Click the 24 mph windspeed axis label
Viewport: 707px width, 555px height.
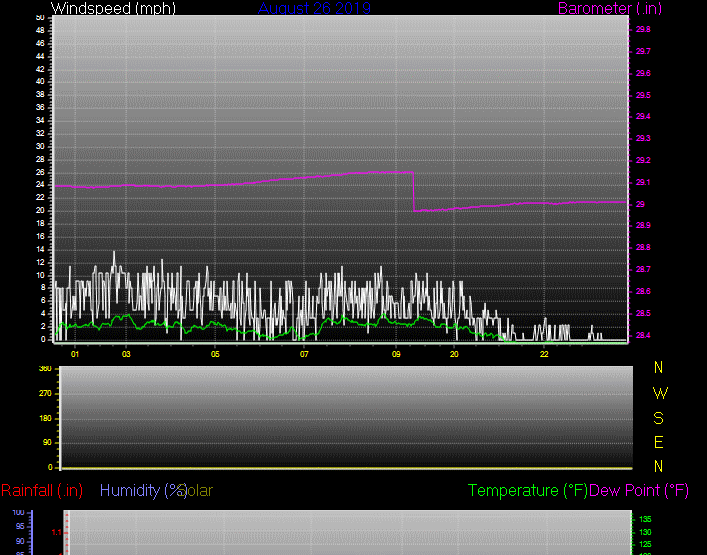(40, 184)
